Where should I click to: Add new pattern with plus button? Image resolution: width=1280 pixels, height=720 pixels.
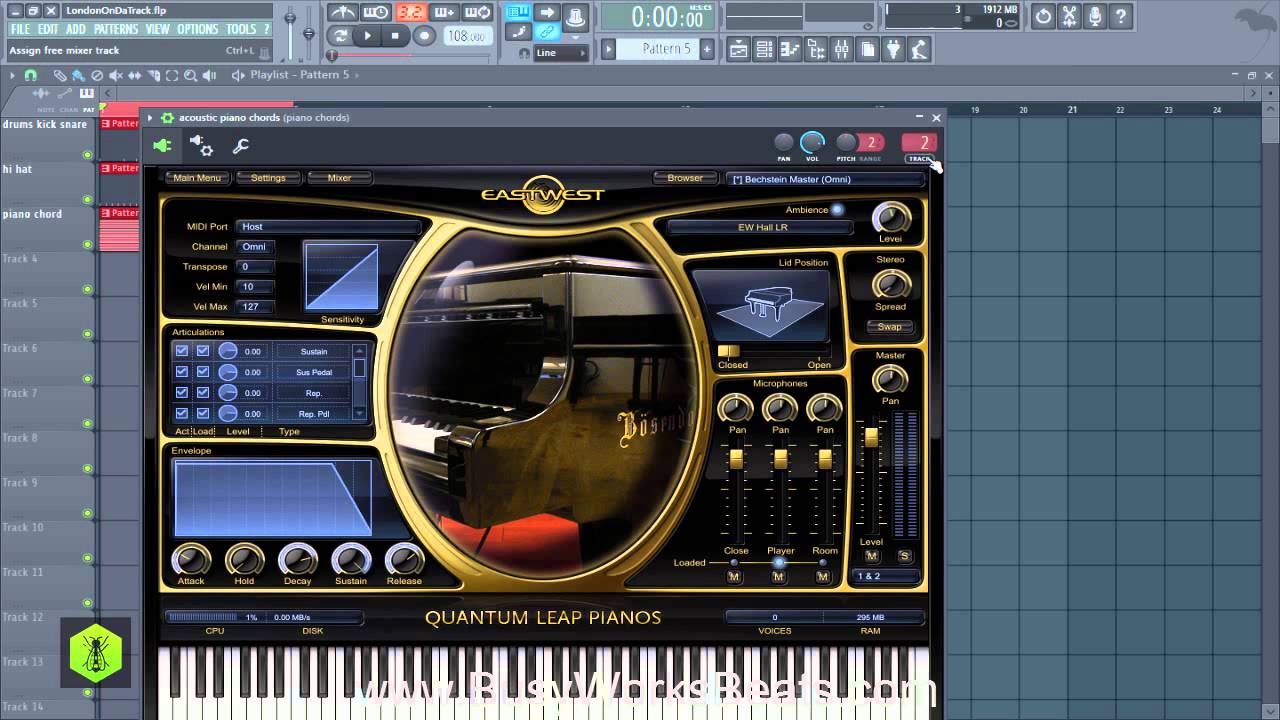[x=707, y=48]
